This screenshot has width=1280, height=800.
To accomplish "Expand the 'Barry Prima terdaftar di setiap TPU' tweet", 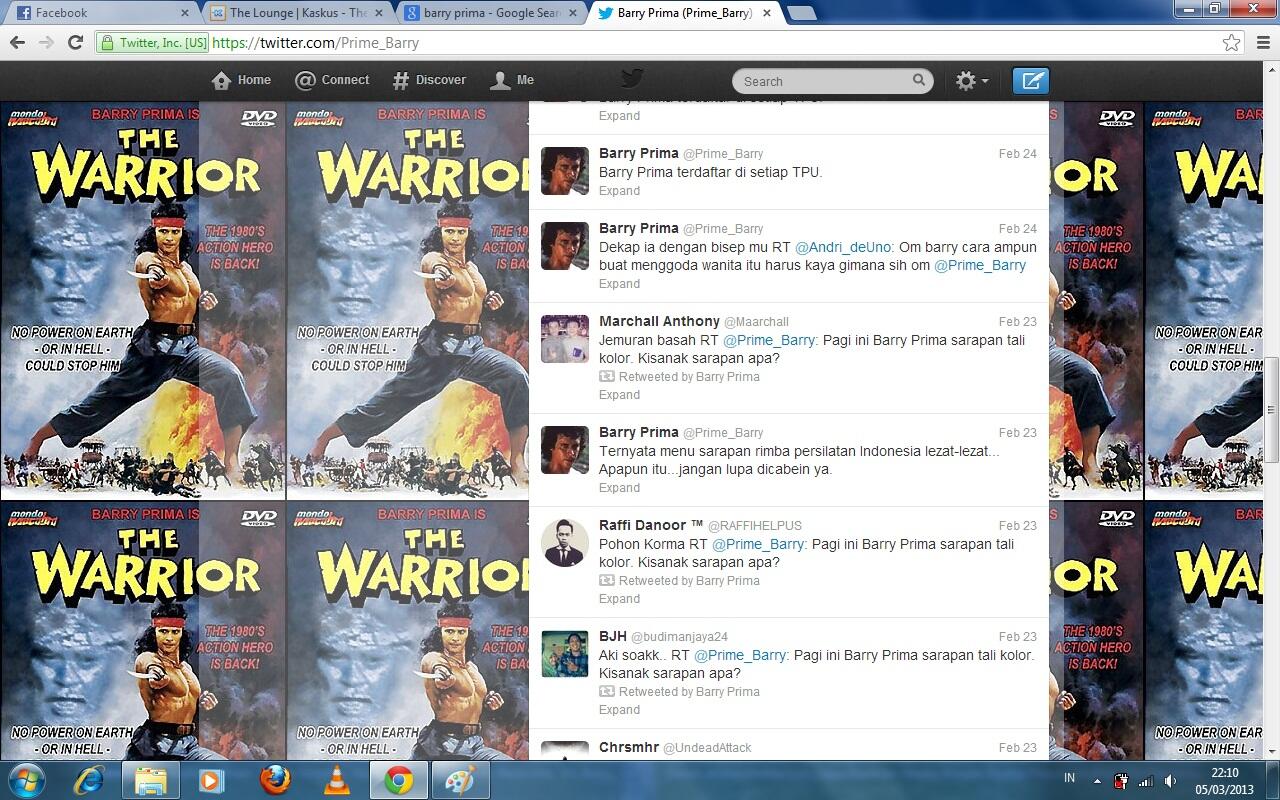I will point(619,191).
